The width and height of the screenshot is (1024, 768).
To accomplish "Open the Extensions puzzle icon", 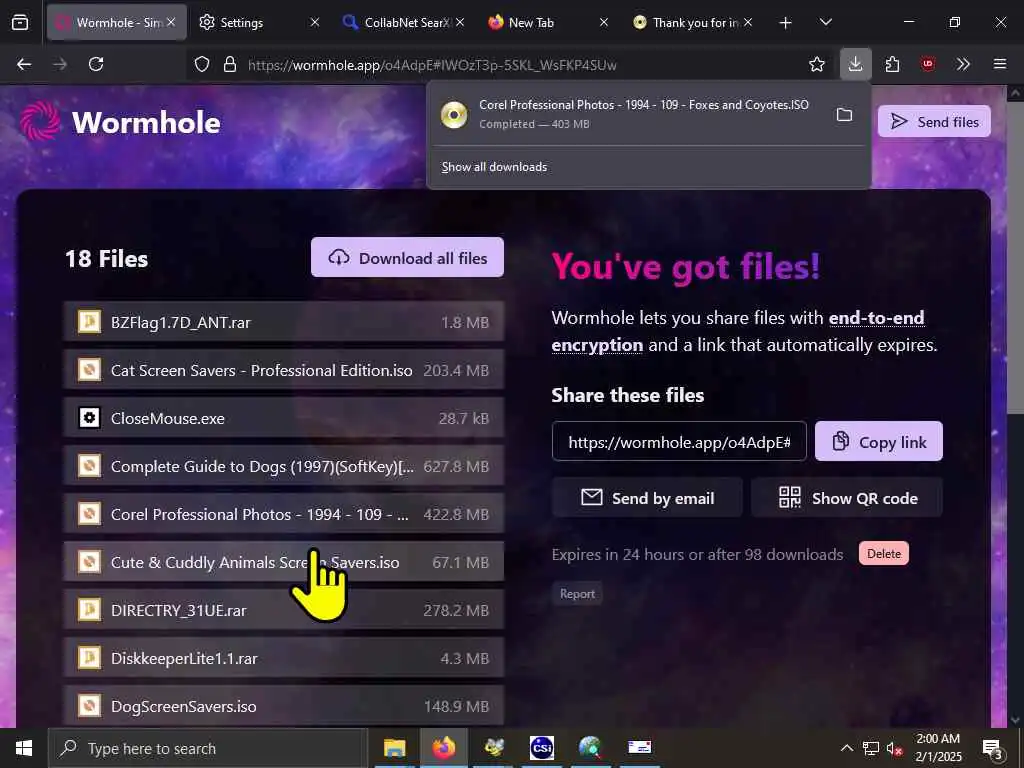I will pos(892,64).
